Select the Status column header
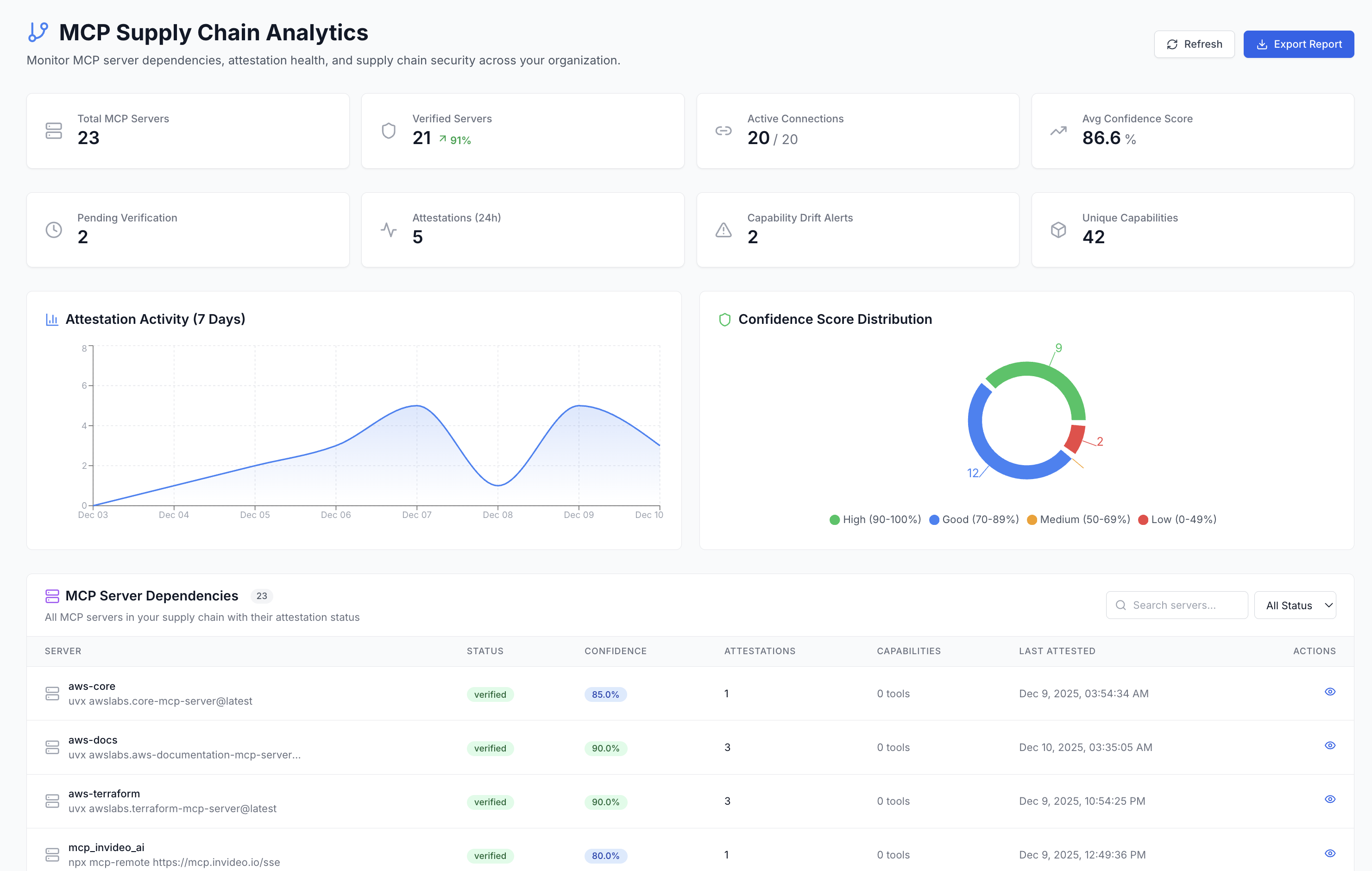This screenshot has width=1372, height=871. coord(485,650)
